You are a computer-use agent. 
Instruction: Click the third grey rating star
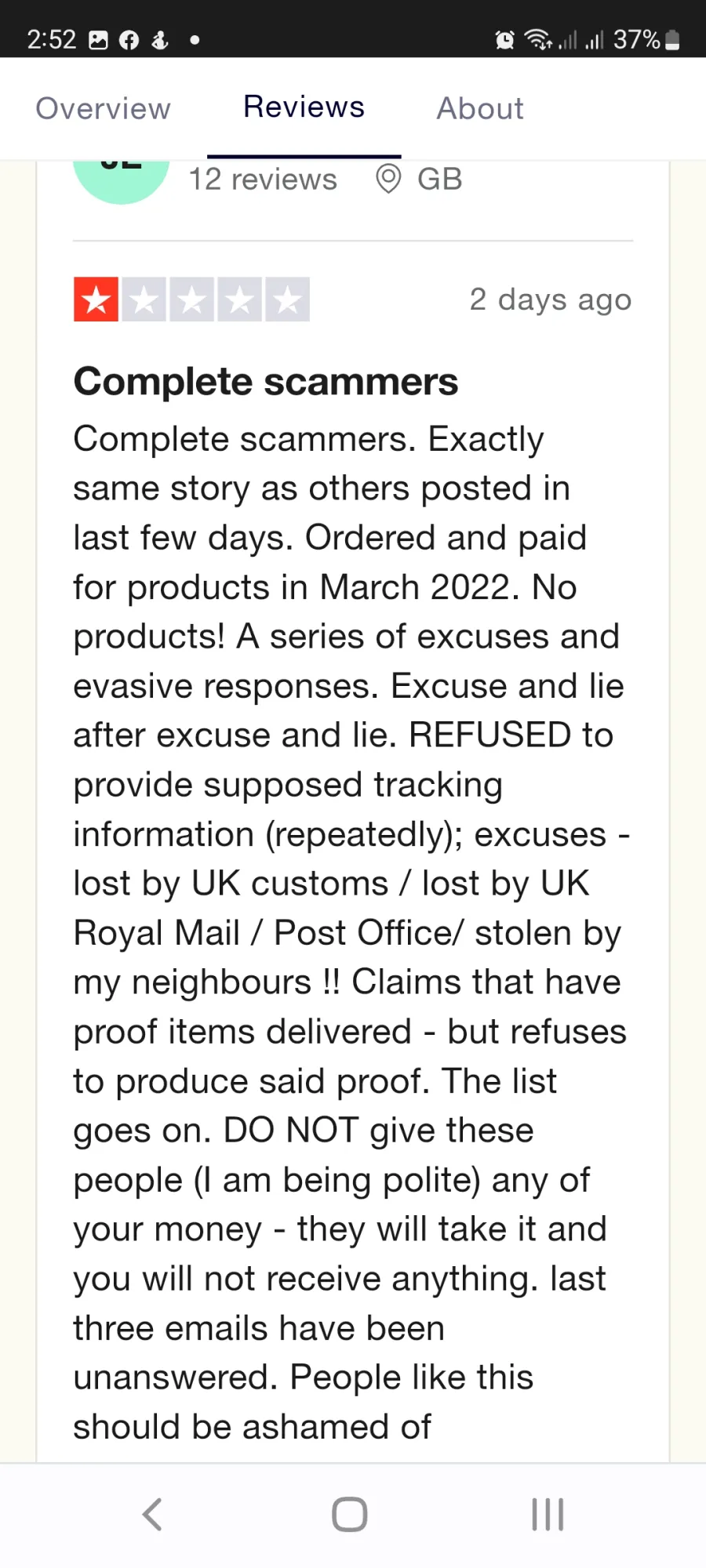click(x=192, y=299)
